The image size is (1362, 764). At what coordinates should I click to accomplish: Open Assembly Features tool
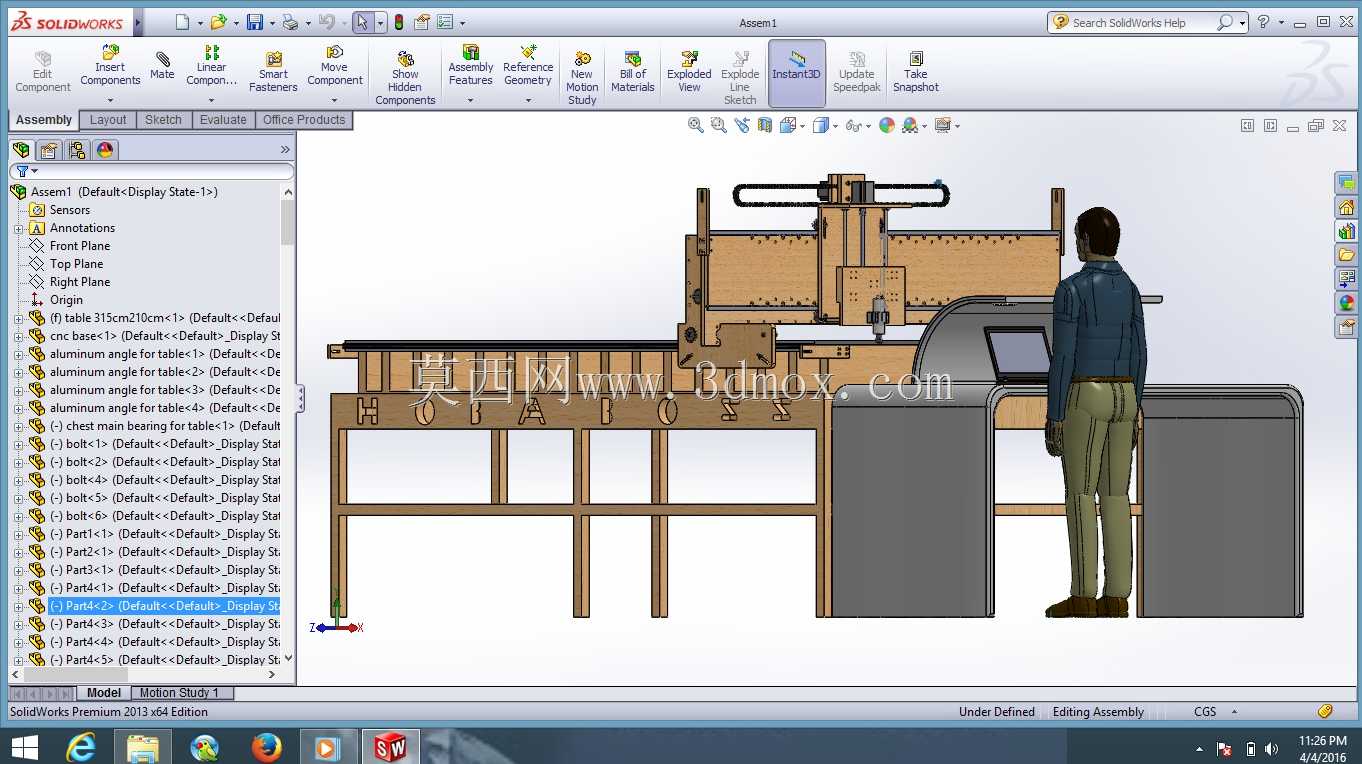tap(470, 66)
